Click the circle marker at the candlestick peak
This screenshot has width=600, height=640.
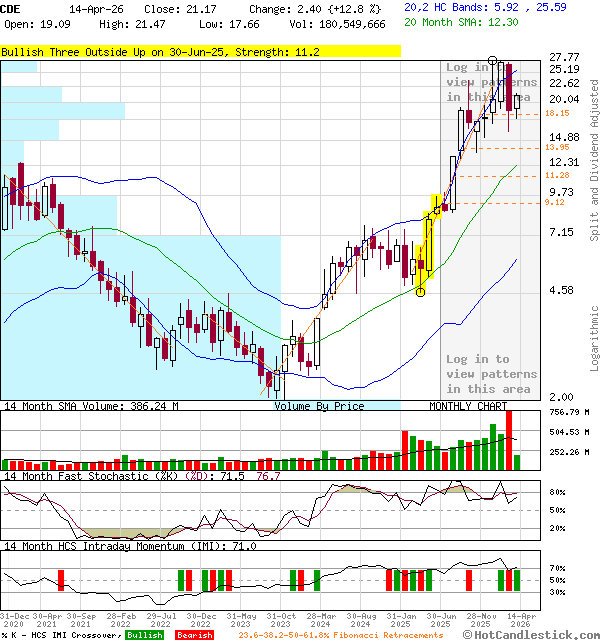click(492, 61)
